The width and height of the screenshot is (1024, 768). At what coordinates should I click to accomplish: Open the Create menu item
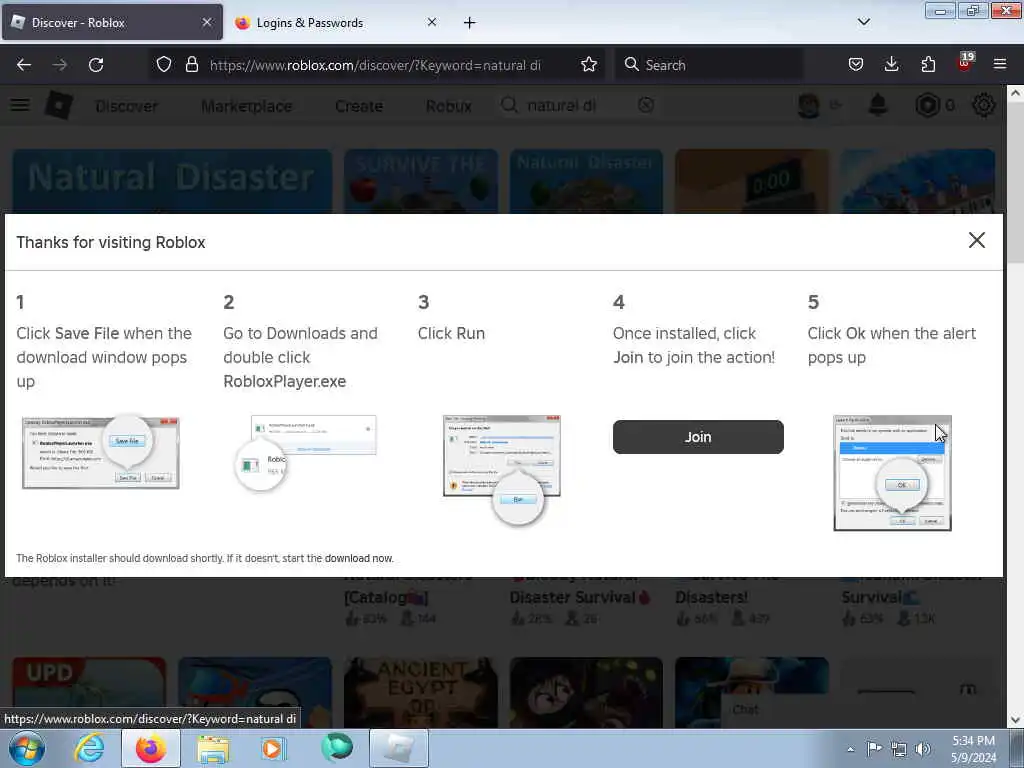click(x=359, y=106)
